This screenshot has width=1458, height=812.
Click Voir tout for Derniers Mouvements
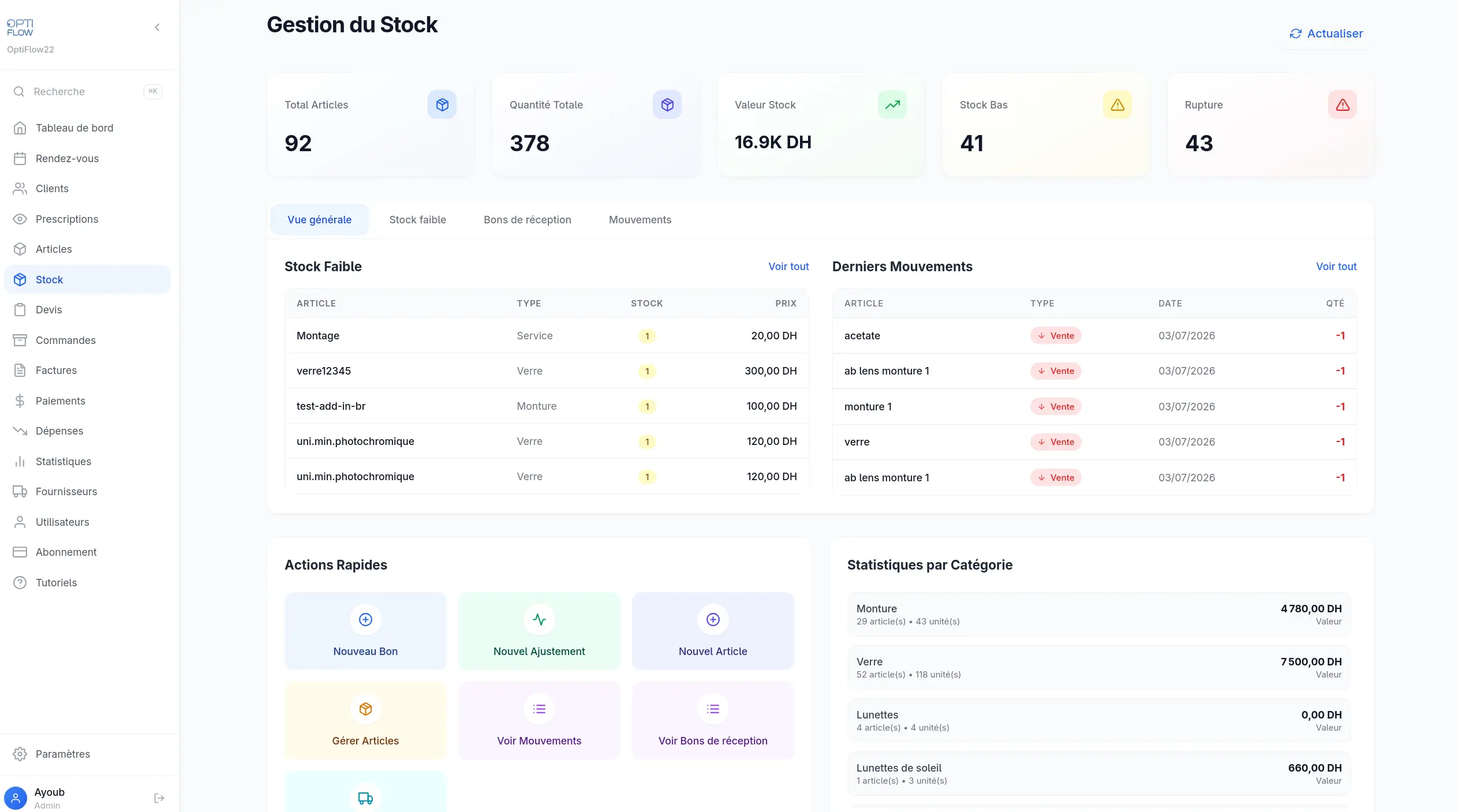[x=1336, y=267]
